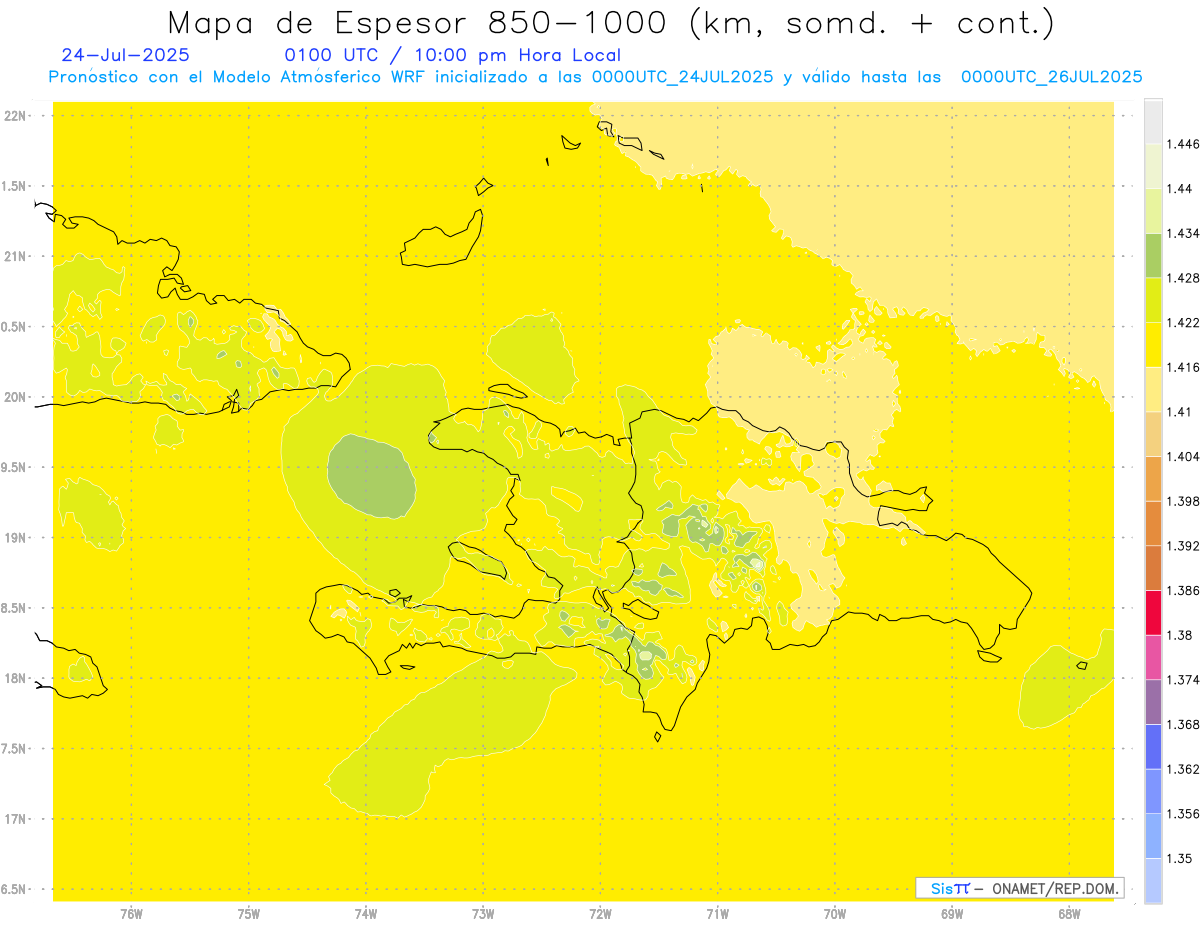Screen dimensions: 1200x927
Task: Click the '68W' longitude label
Action: [1069, 913]
